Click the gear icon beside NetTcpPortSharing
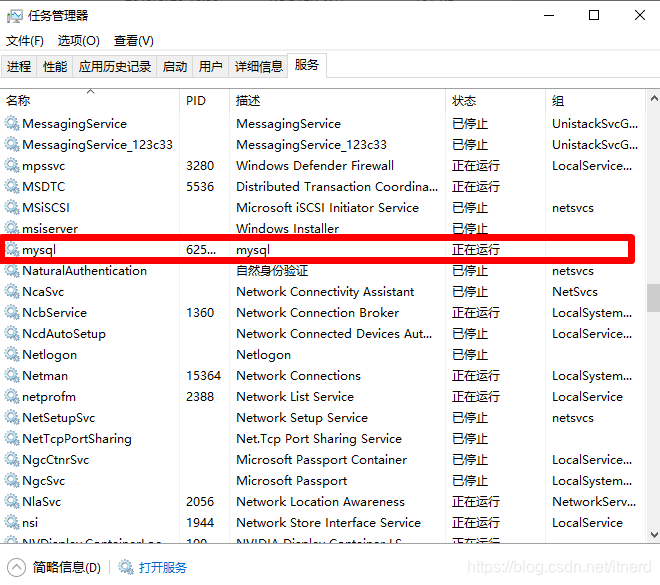The height and width of the screenshot is (585, 660). 12,439
